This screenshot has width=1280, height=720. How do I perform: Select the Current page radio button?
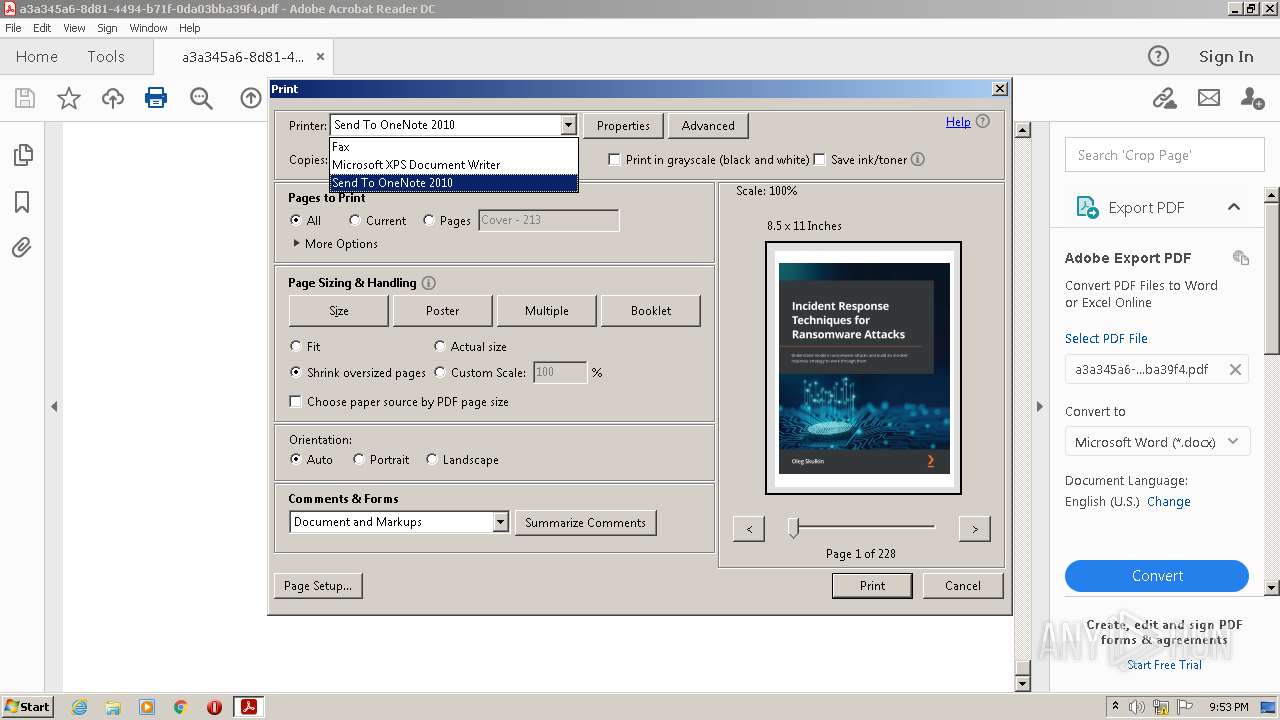(x=355, y=220)
